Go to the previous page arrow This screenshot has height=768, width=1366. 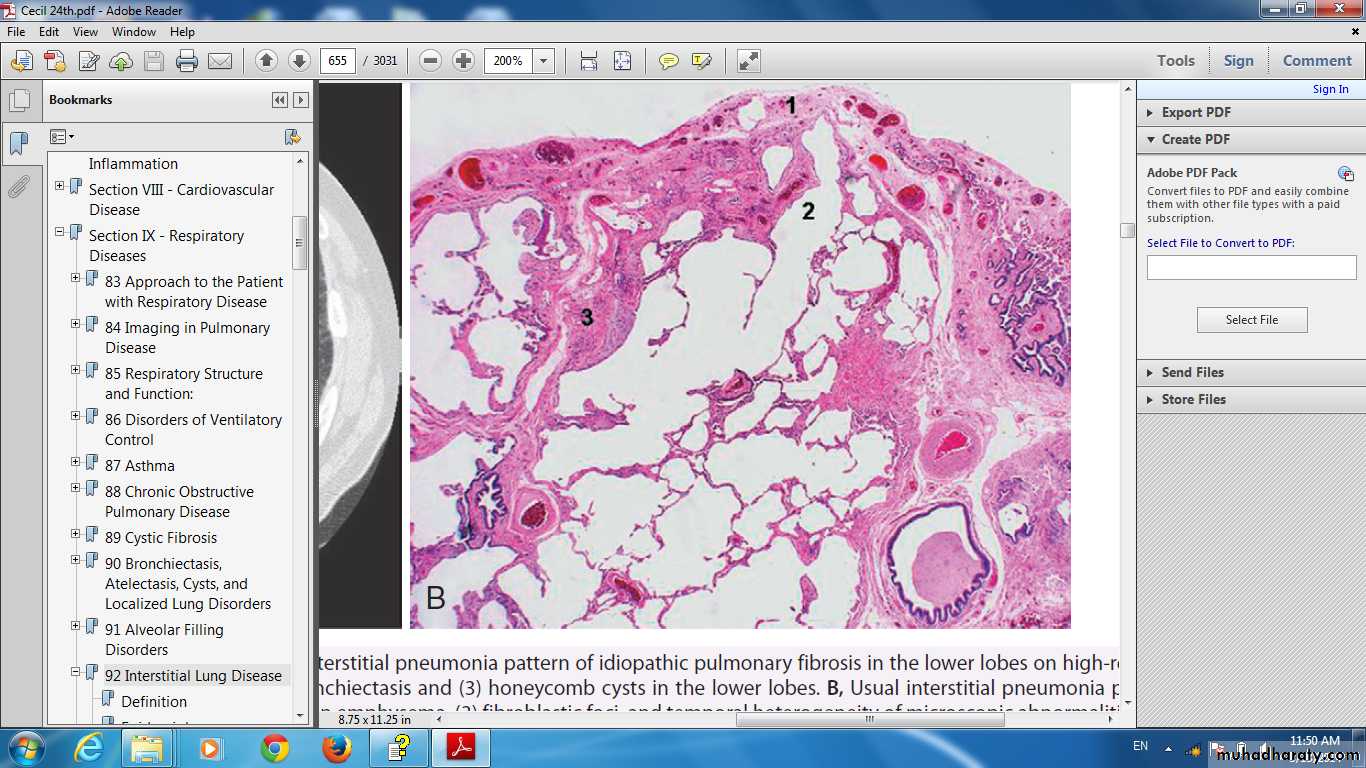pos(266,61)
